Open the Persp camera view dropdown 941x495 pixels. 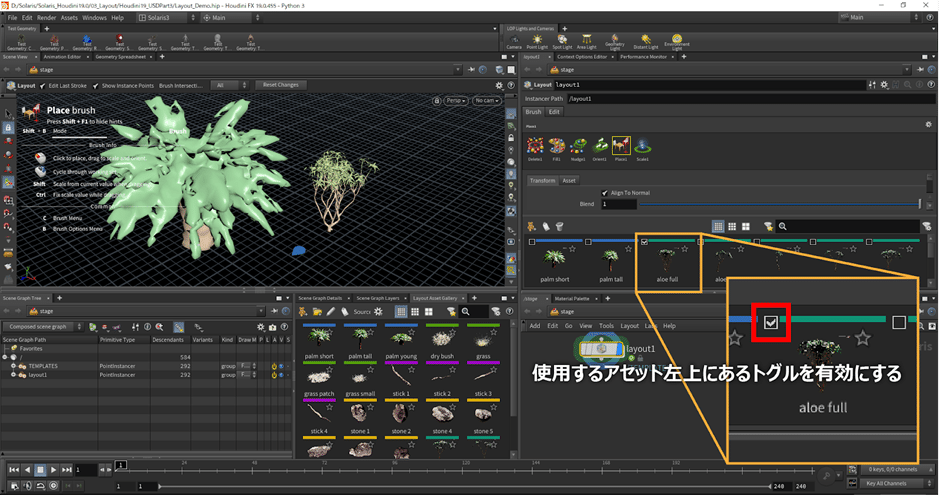pyautogui.click(x=455, y=101)
